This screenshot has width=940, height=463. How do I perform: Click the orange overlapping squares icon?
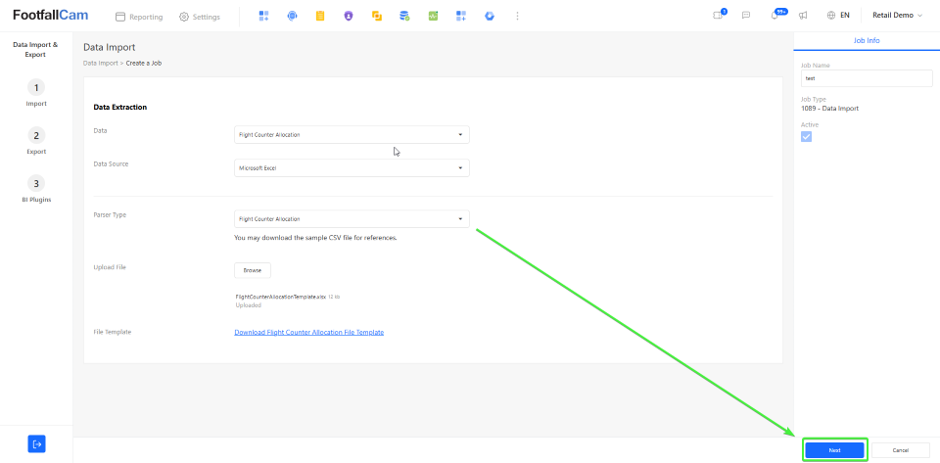[376, 16]
